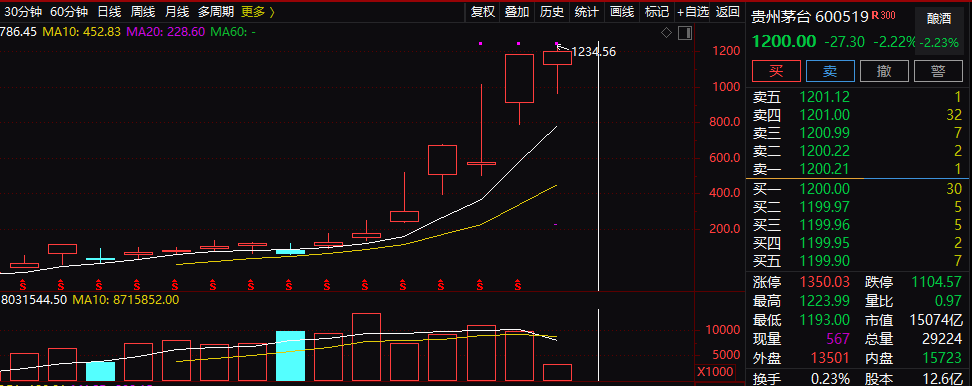Switch to the 日线 daily chart tab
Screen dimensions: 972x386
109,11
